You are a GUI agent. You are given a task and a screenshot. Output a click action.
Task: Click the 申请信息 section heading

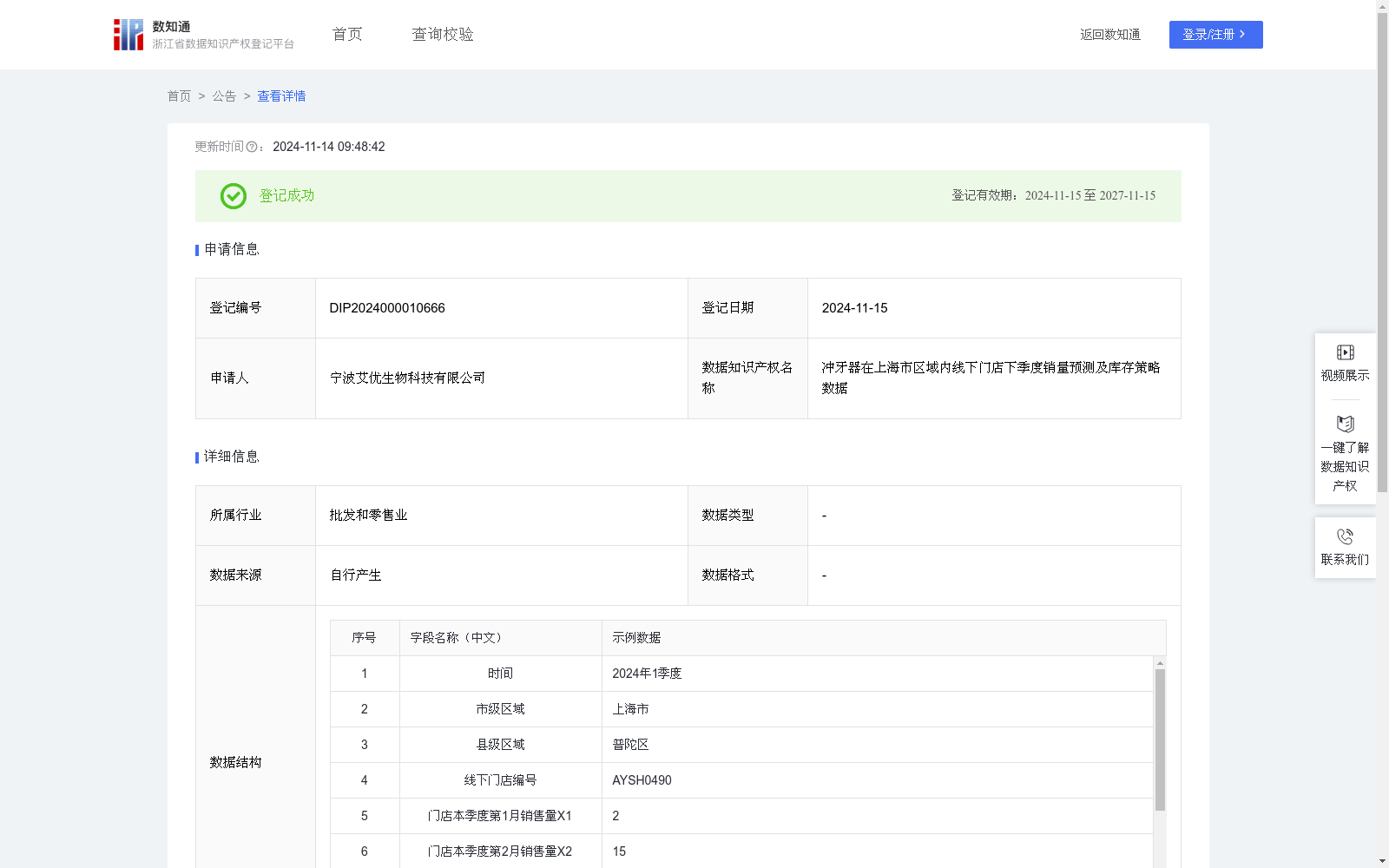pos(232,249)
